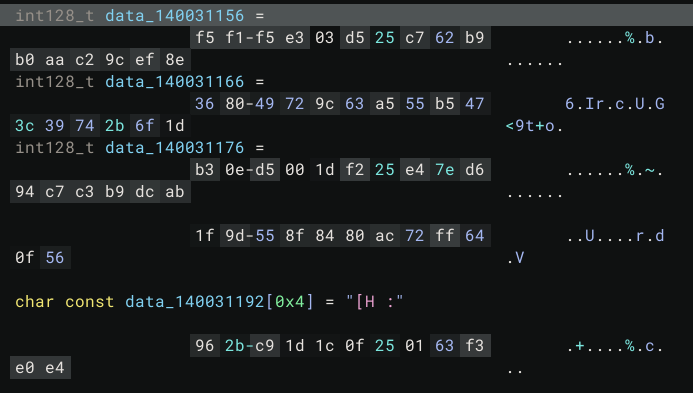Click hex byte 64
Image resolution: width=693 pixels, height=393 pixels.
tap(474, 236)
